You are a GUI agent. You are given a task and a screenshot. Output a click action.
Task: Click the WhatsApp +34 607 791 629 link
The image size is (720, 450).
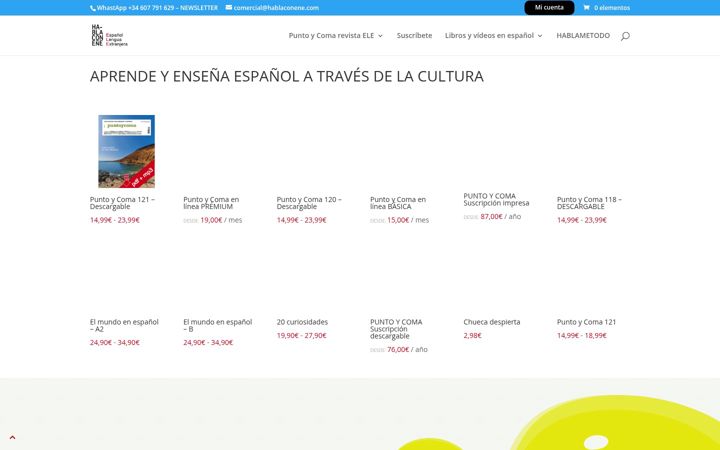pos(135,8)
